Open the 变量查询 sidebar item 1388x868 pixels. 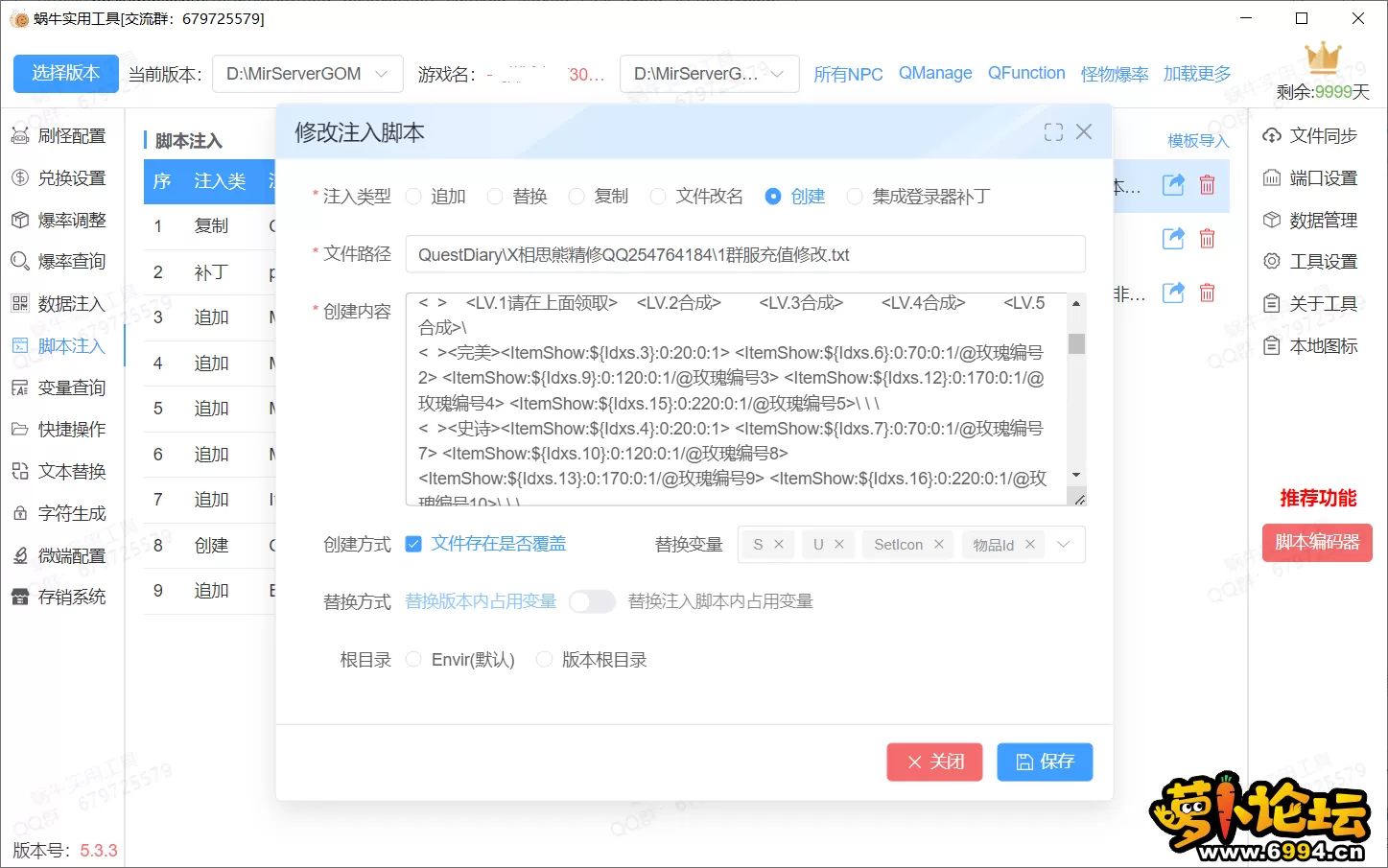[x=59, y=388]
